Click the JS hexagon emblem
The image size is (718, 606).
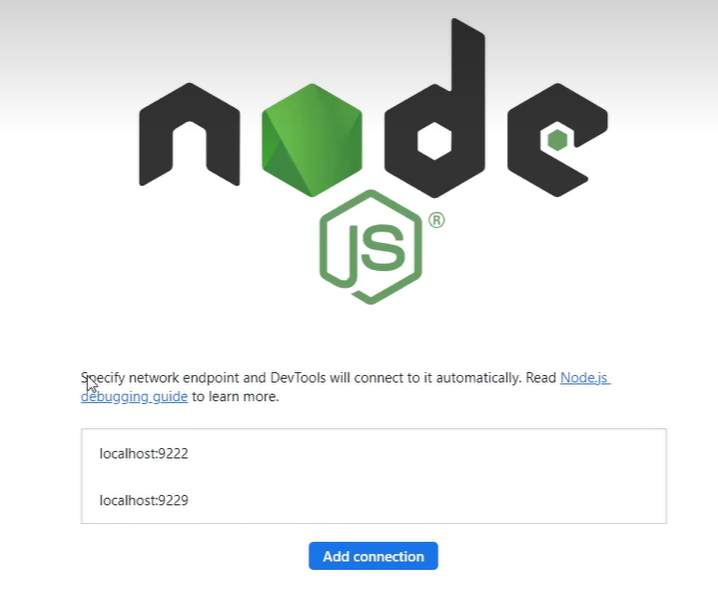[x=370, y=247]
